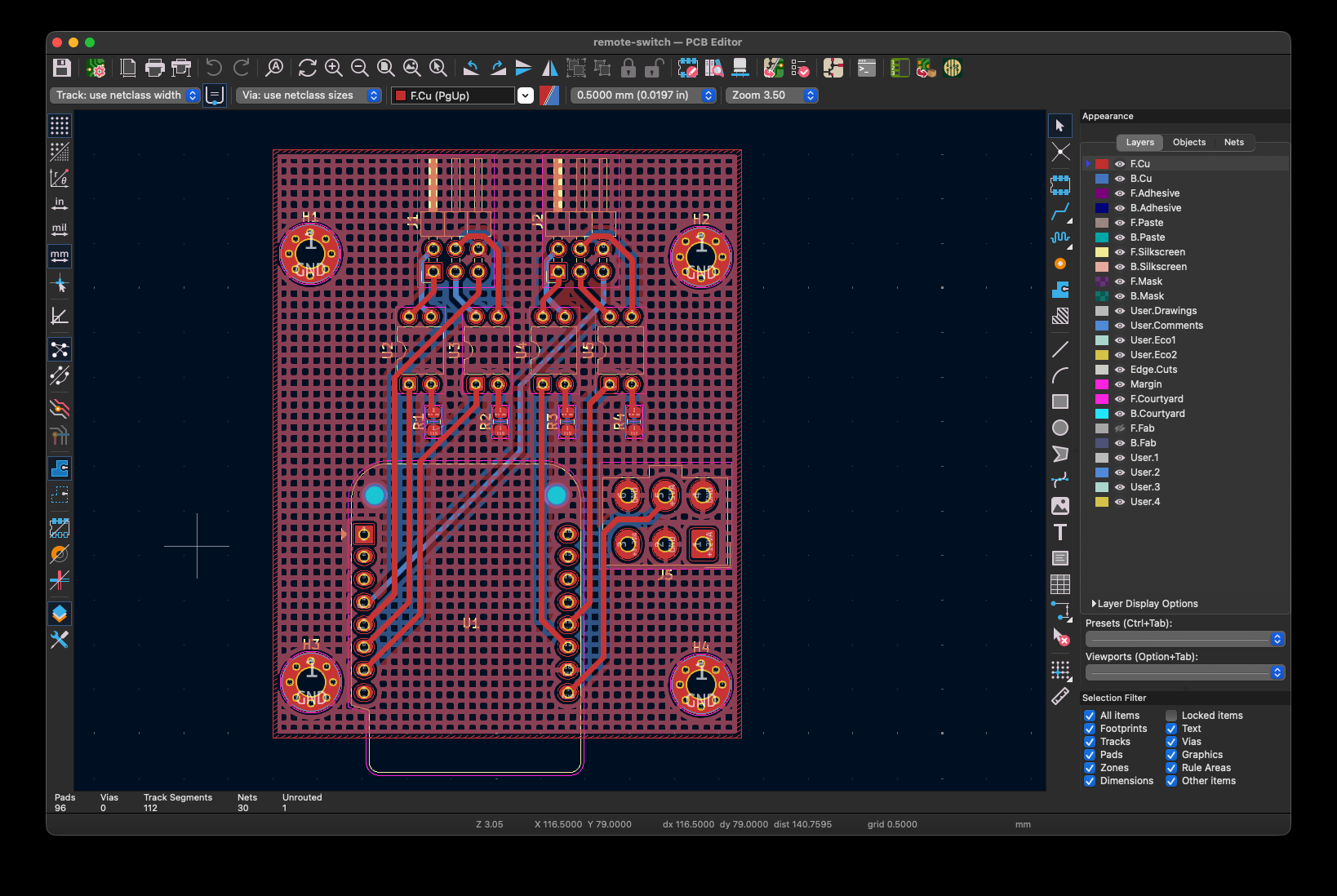Viewport: 1337px width, 896px height.
Task: Uncheck Footprints in Selection Filter
Action: click(x=1089, y=729)
